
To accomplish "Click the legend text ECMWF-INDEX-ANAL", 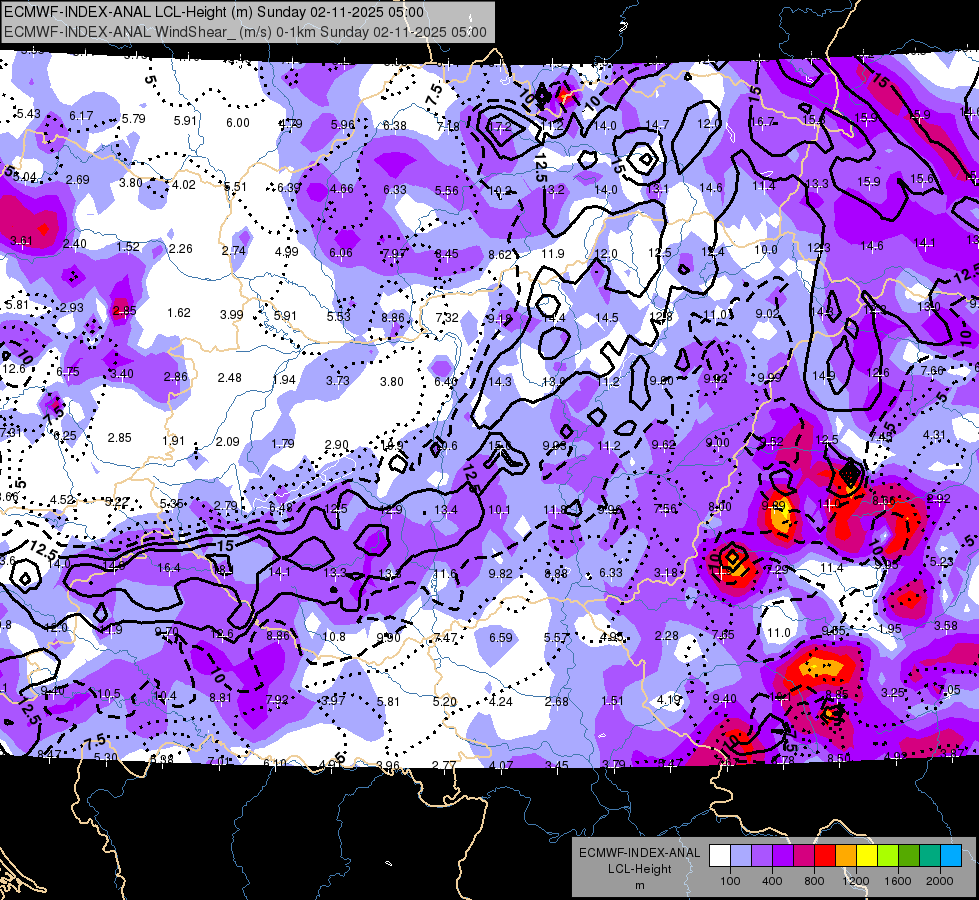I will 639,853.
